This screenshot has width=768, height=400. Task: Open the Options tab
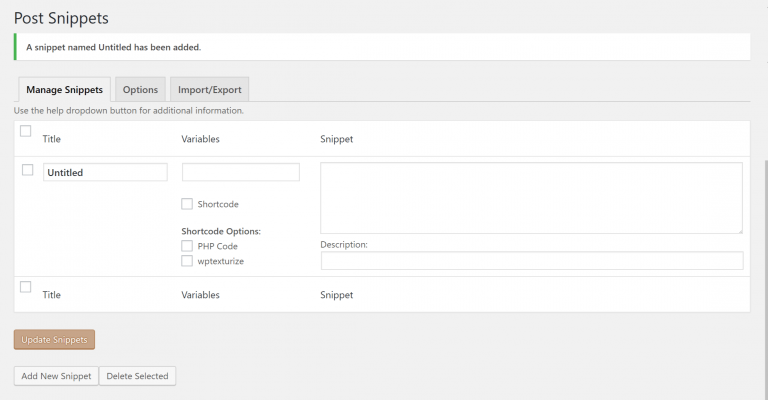pyautogui.click(x=140, y=89)
